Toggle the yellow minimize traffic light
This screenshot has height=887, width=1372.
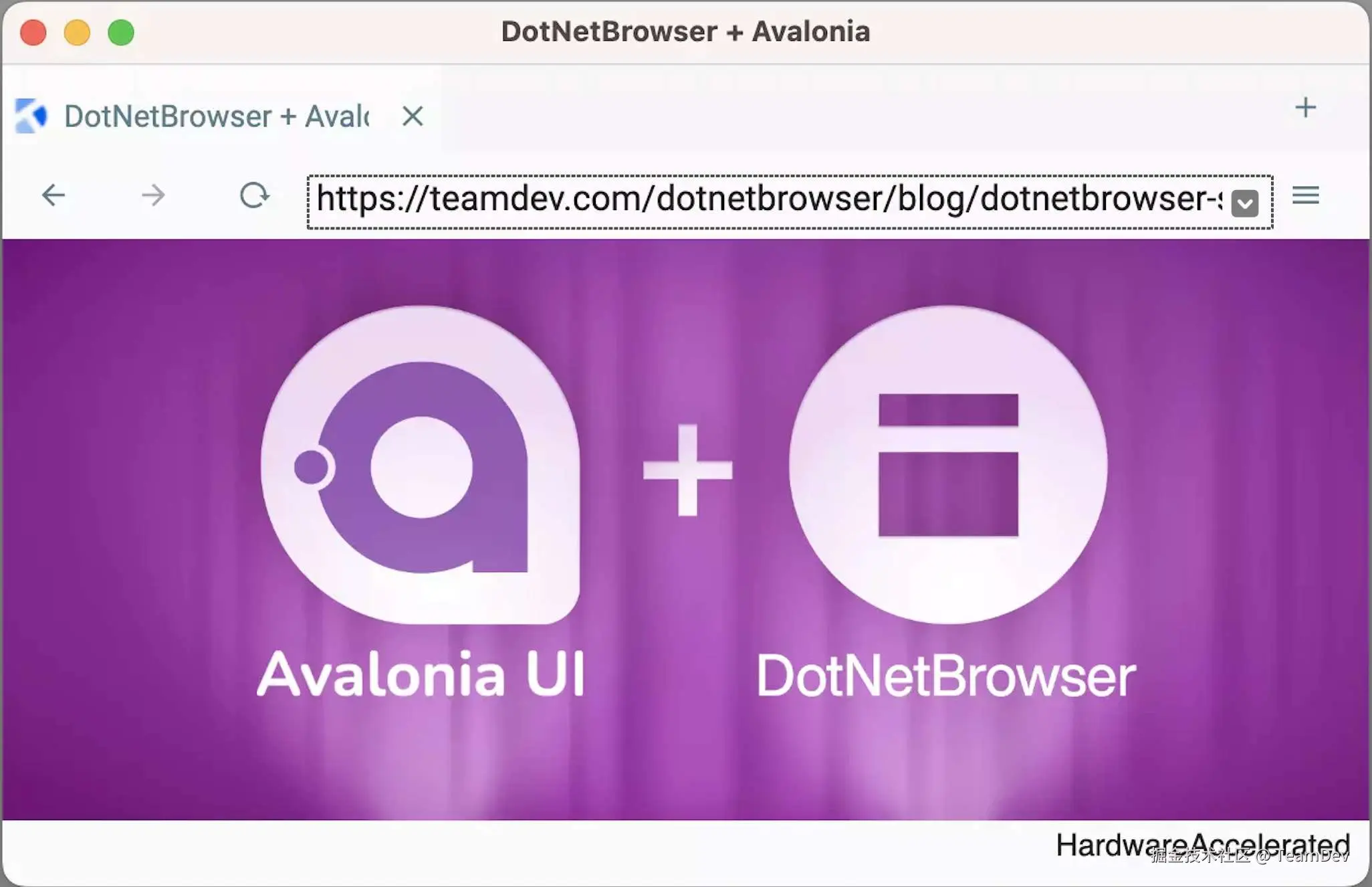pyautogui.click(x=77, y=31)
